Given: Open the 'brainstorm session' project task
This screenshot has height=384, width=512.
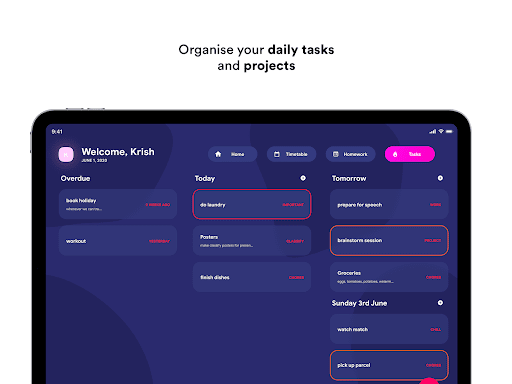Looking at the screenshot, I should 389,241.
